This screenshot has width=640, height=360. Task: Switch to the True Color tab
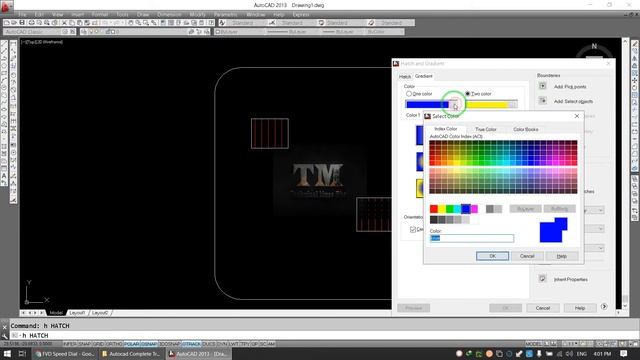pyautogui.click(x=486, y=129)
